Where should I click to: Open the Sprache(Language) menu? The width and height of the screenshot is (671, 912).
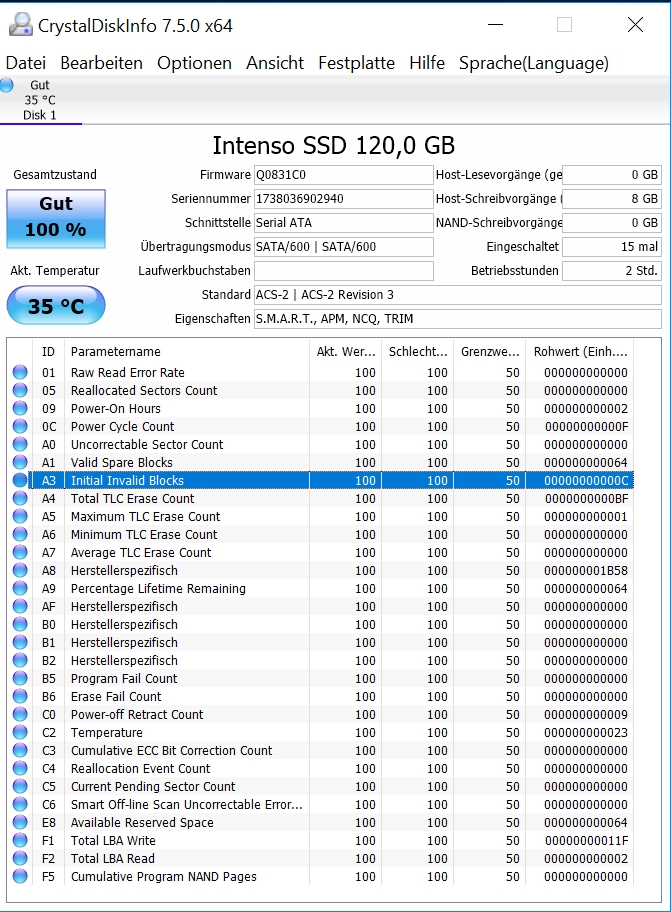534,63
